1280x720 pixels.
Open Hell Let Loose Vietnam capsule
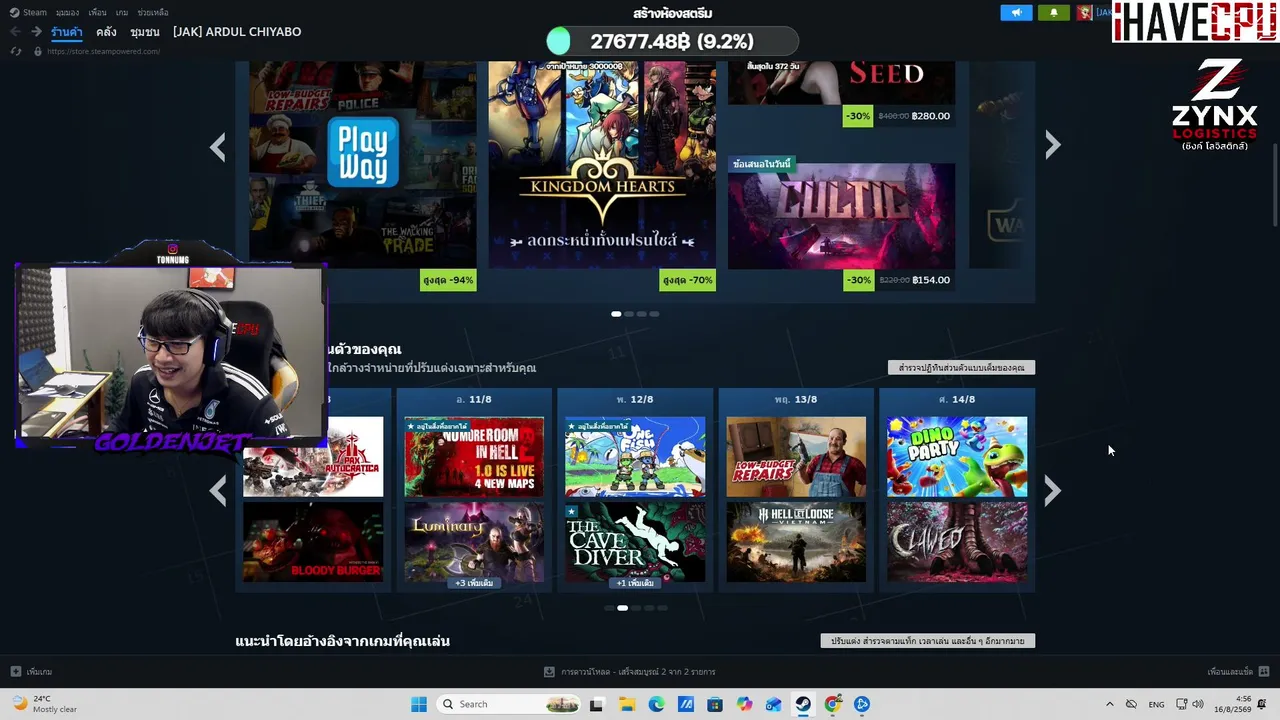click(x=796, y=542)
